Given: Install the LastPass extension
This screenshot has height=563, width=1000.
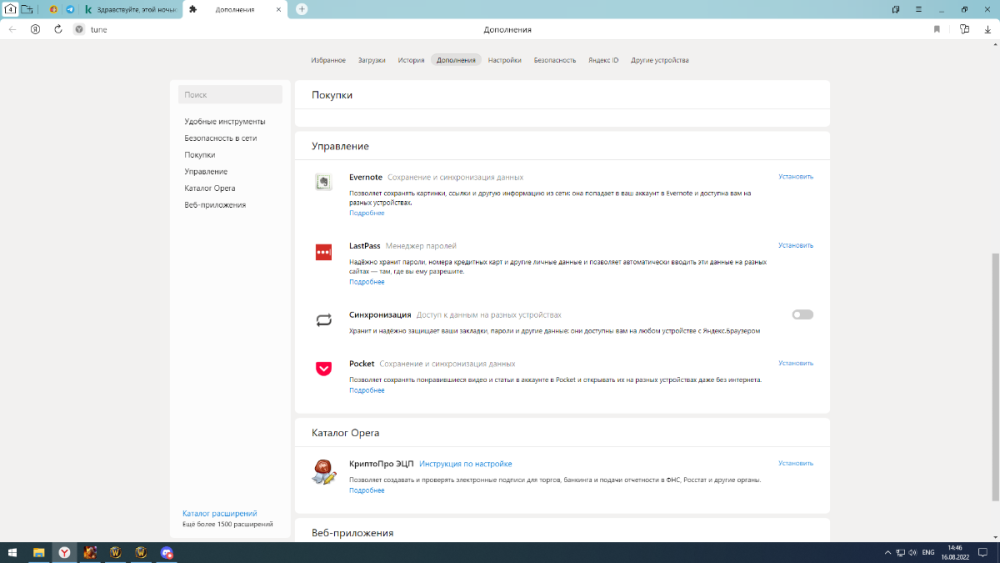Looking at the screenshot, I should pos(795,245).
